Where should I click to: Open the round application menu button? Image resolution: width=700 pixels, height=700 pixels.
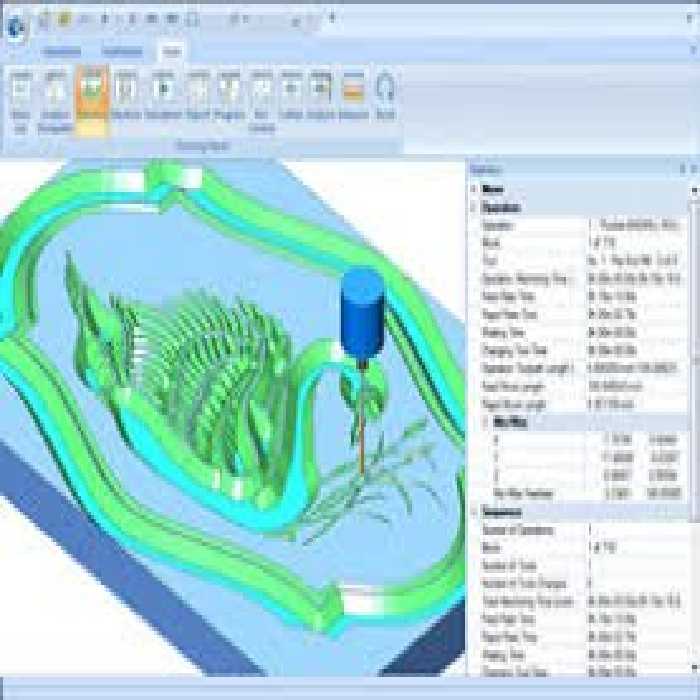tap(15, 25)
